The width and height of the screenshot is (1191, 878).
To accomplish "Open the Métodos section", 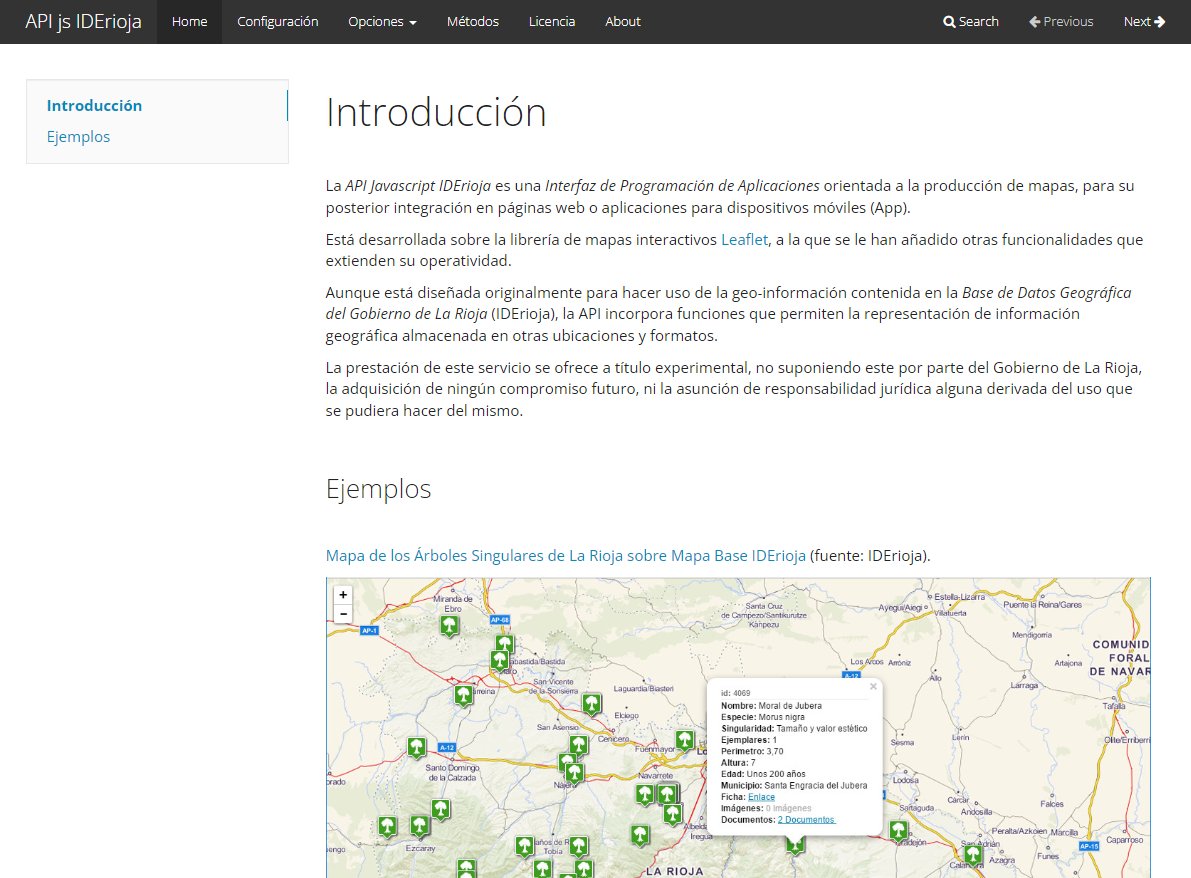I will pyautogui.click(x=472, y=21).
